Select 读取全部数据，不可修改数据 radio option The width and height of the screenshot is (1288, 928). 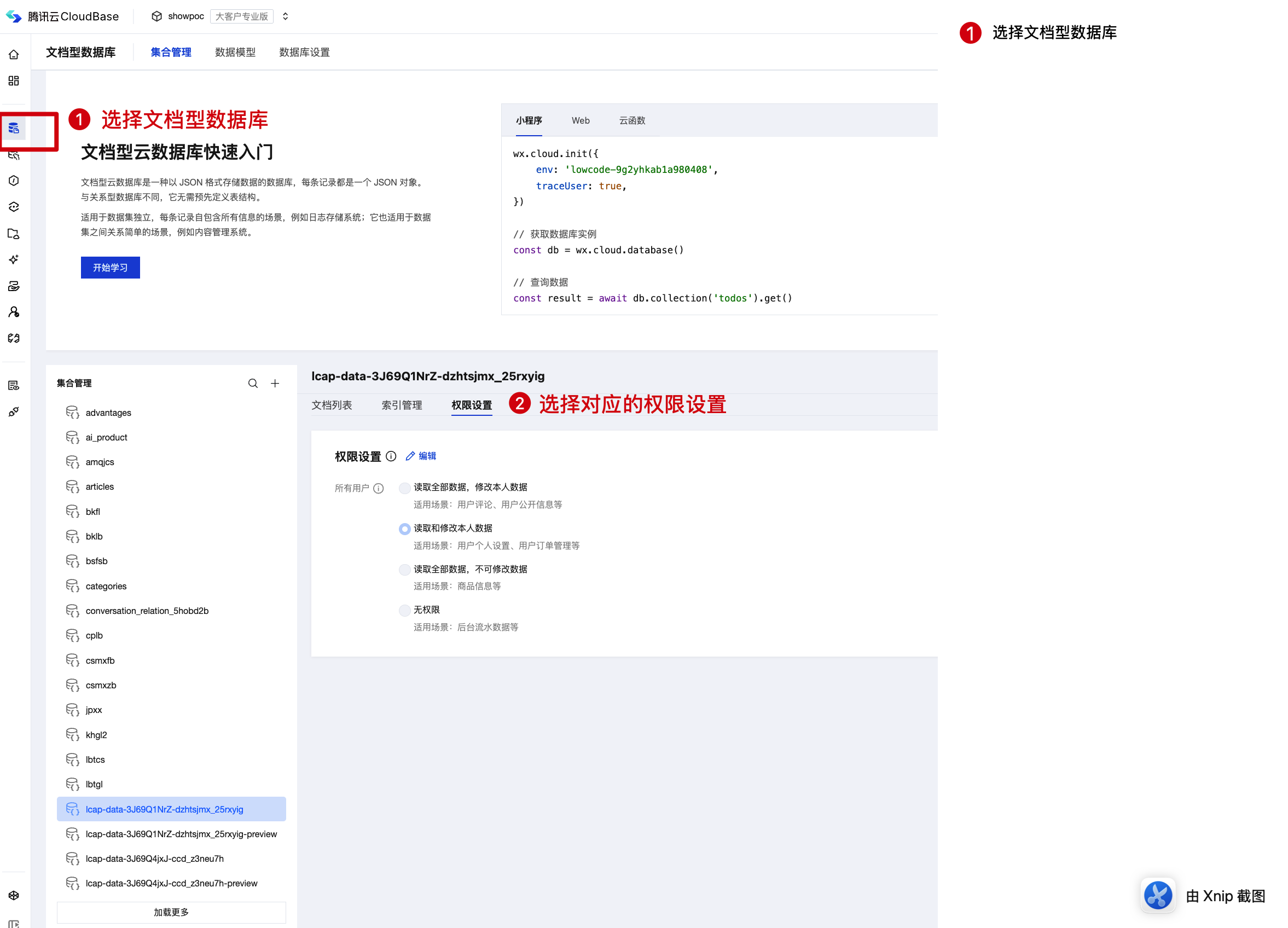coord(404,570)
